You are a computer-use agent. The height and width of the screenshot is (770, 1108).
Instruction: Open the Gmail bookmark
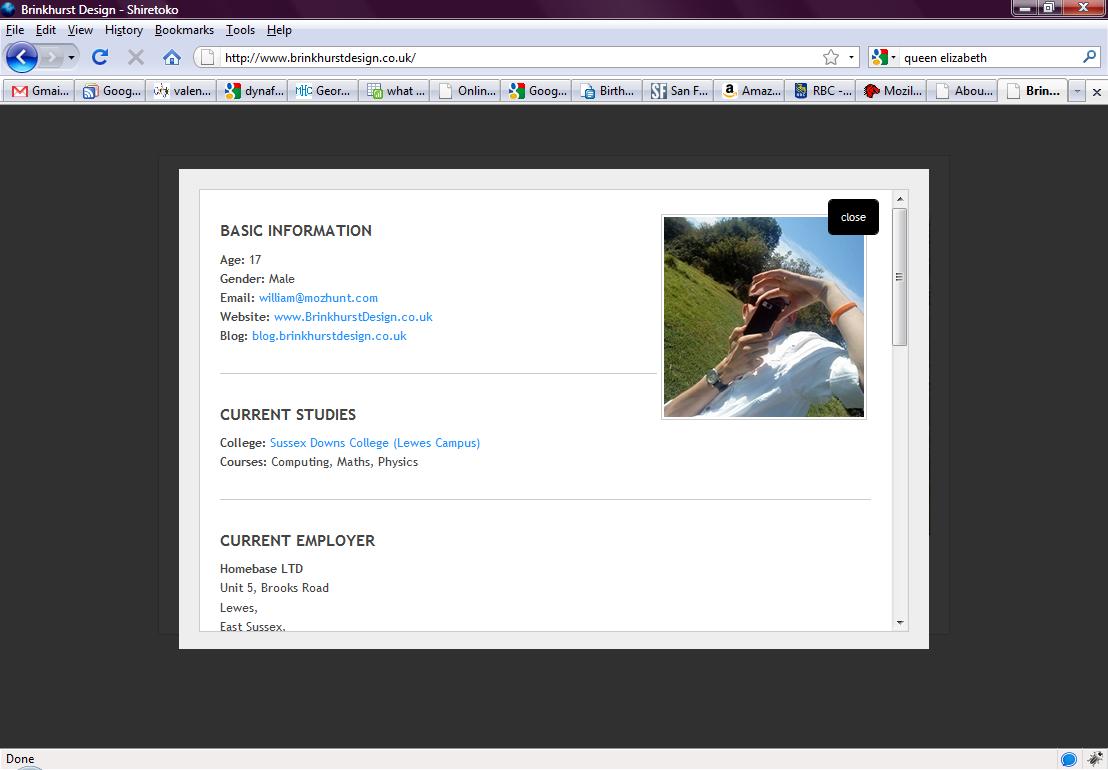click(40, 91)
